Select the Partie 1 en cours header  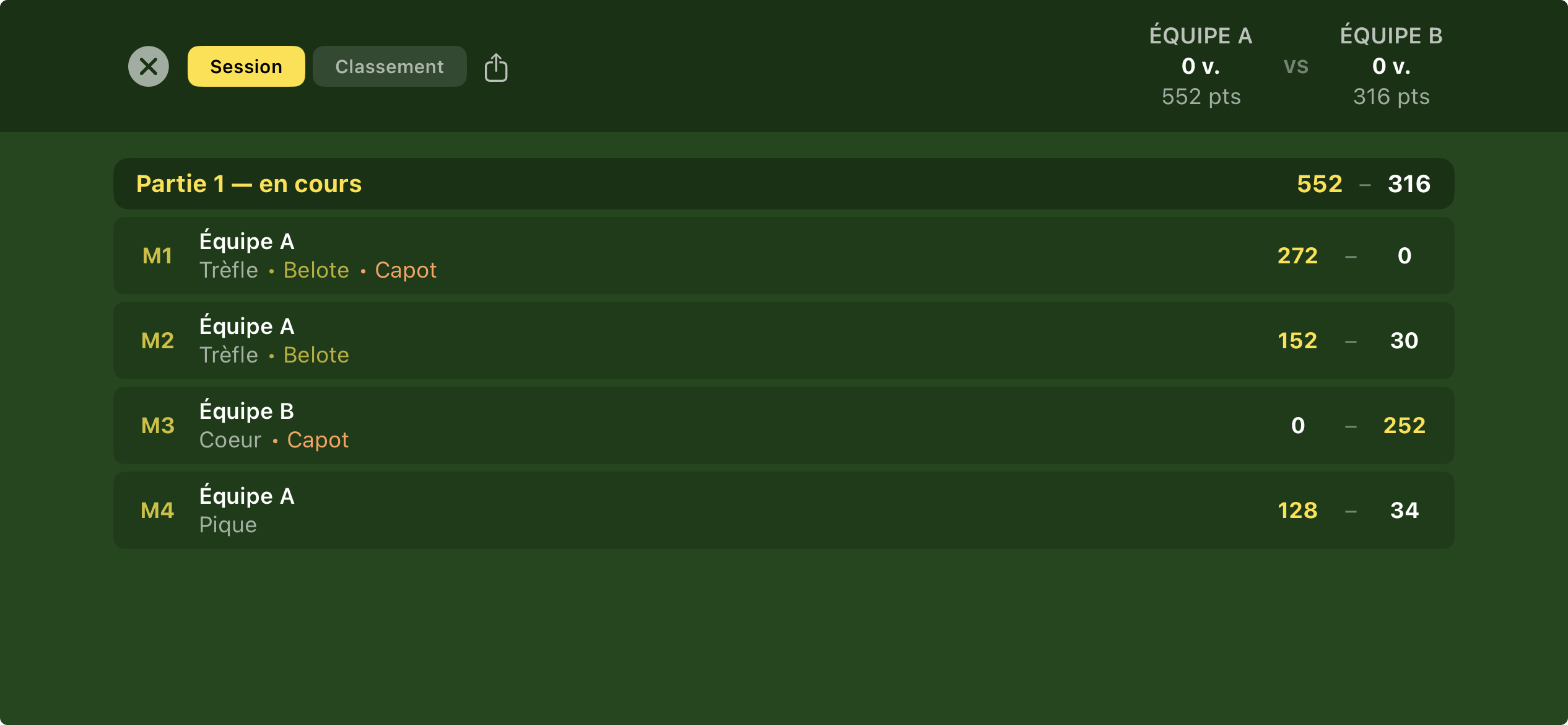tap(783, 184)
